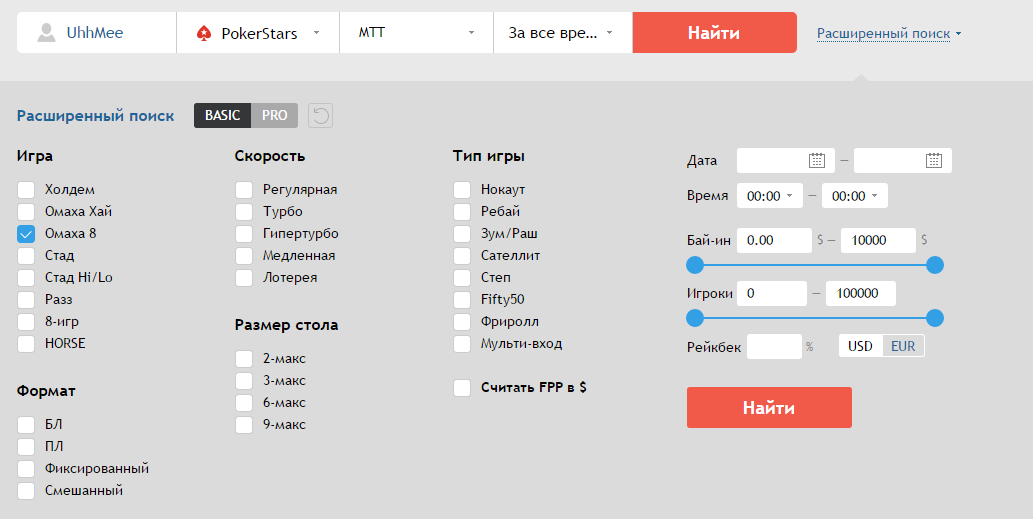1033x519 pixels.
Task: Click the user avatar icon beside UhhMee
Action: [46, 33]
